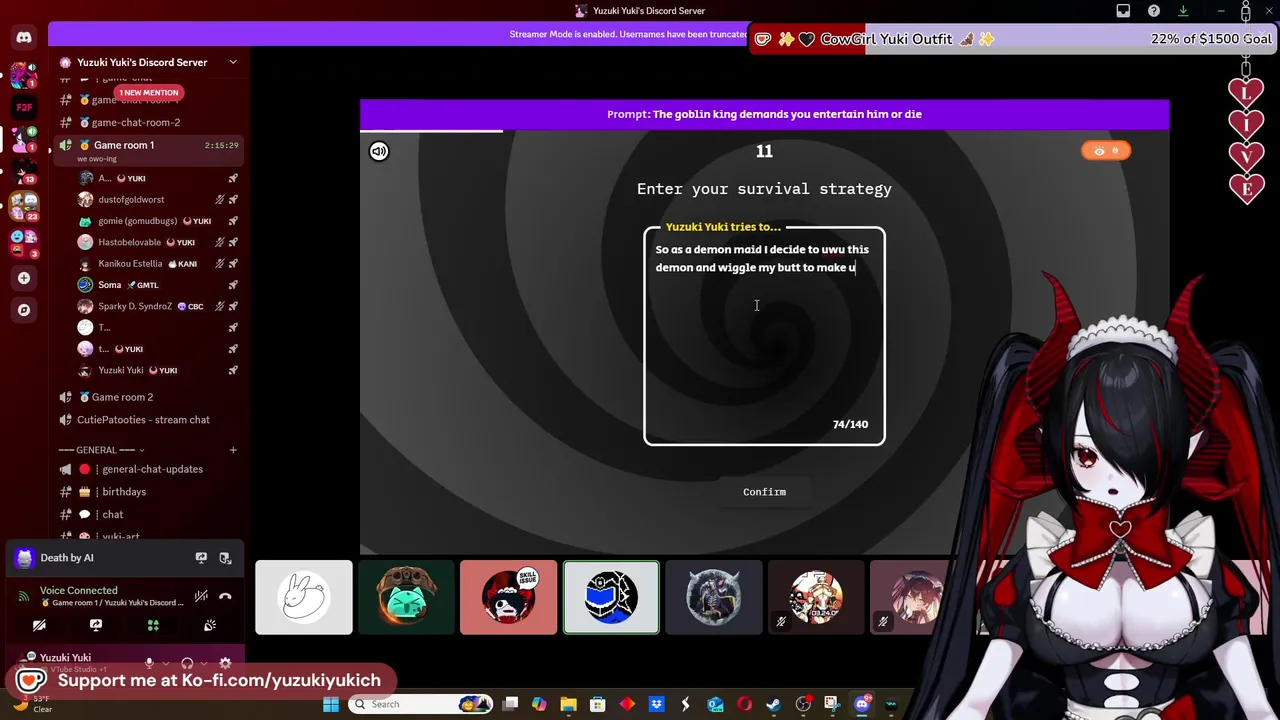
Task: Click the Voice Connected status text
Action: tap(78, 590)
